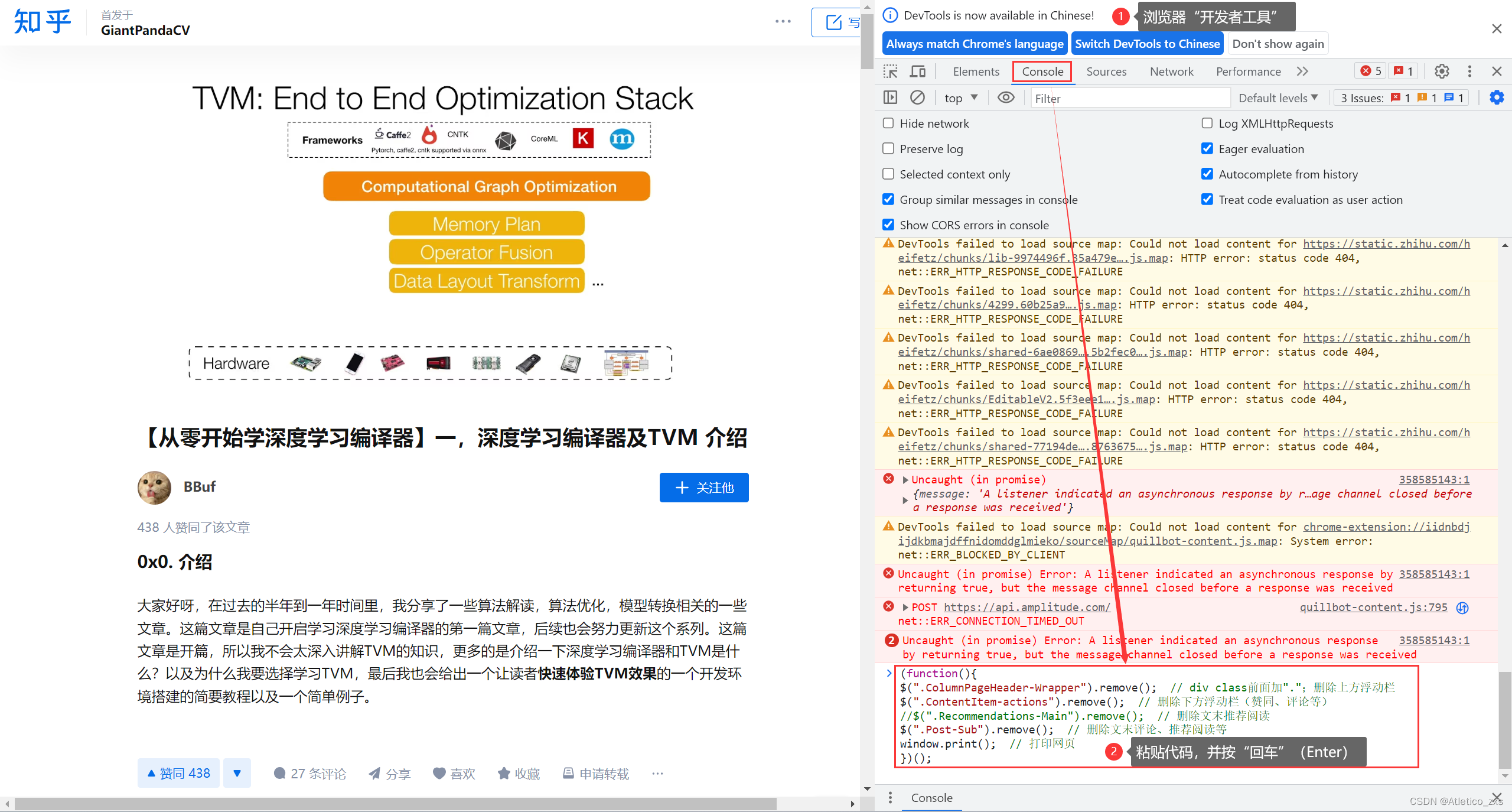
Task: Show the console sidebar panel icon
Action: pos(890,98)
